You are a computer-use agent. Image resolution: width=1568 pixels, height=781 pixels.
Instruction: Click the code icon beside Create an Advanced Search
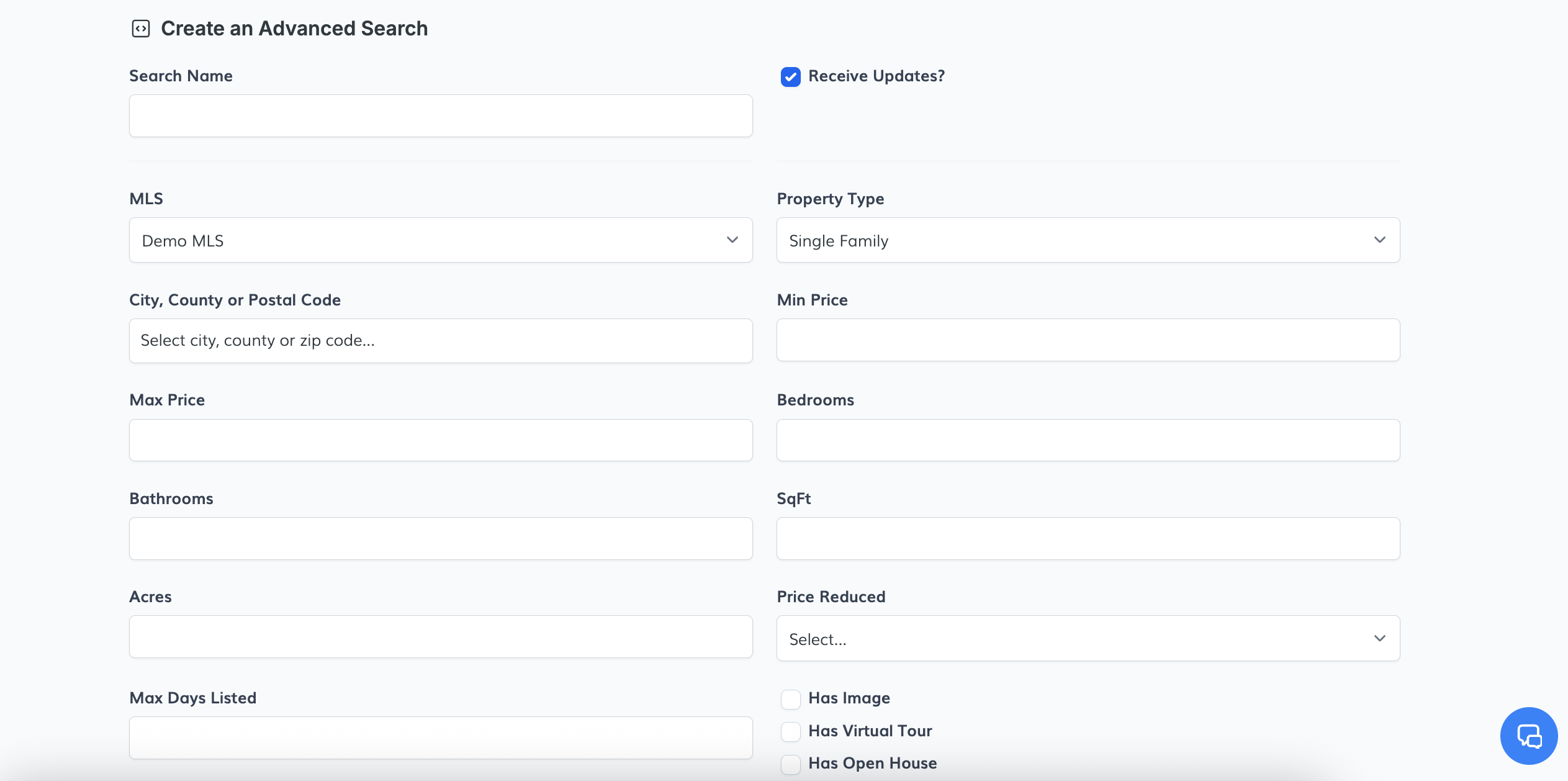141,29
